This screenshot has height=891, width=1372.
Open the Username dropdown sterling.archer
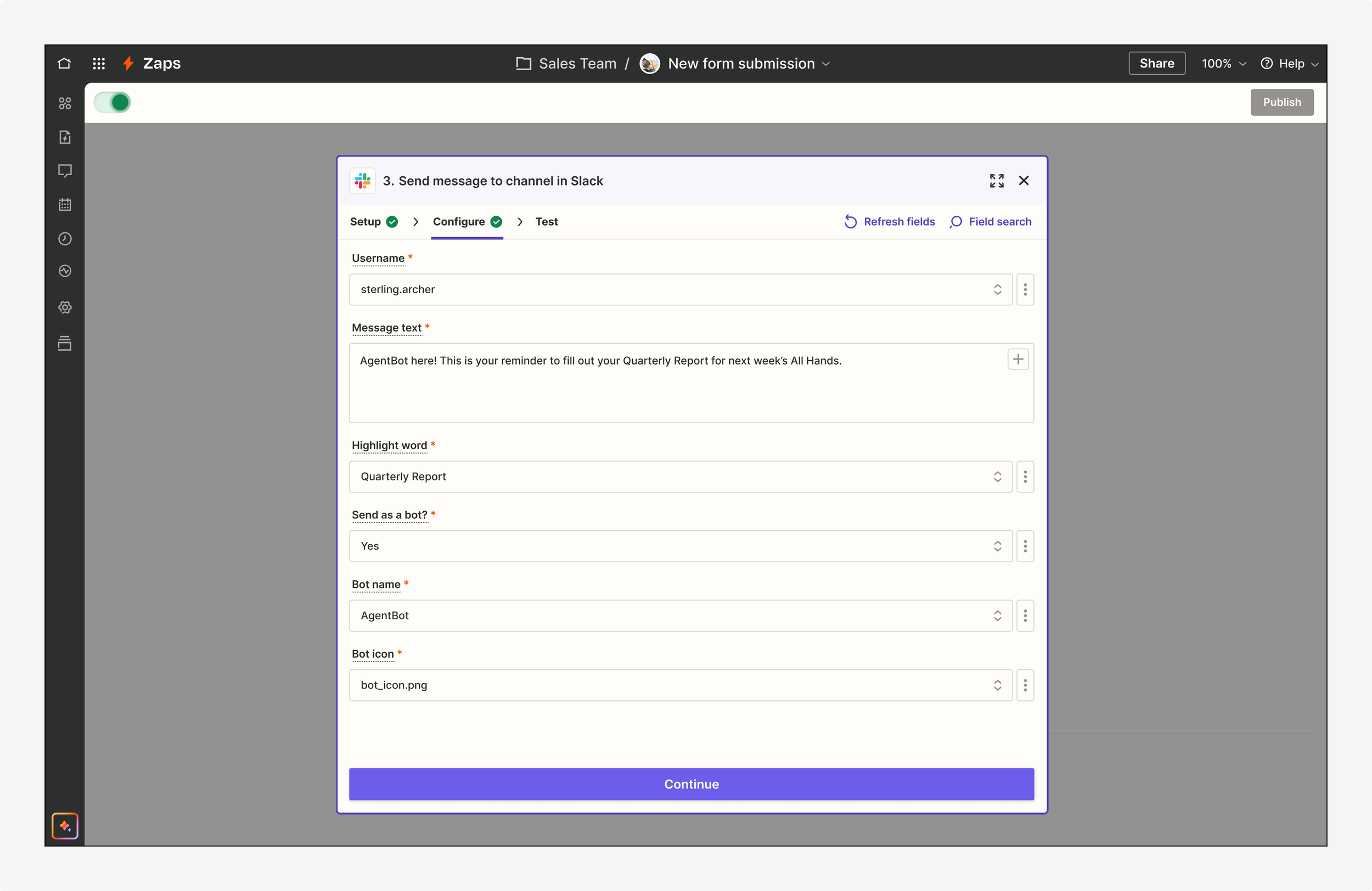680,289
